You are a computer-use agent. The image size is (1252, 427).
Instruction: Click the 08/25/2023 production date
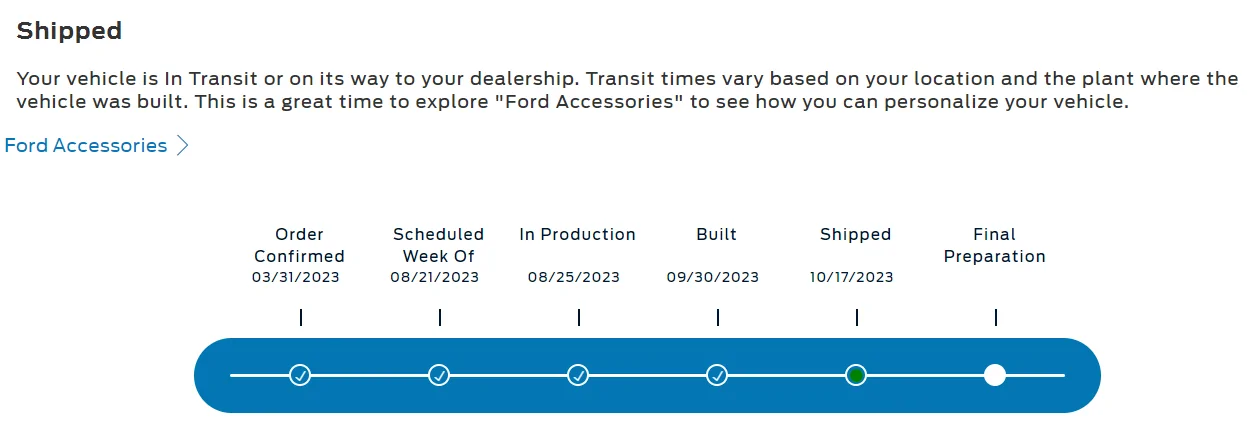[x=574, y=277]
